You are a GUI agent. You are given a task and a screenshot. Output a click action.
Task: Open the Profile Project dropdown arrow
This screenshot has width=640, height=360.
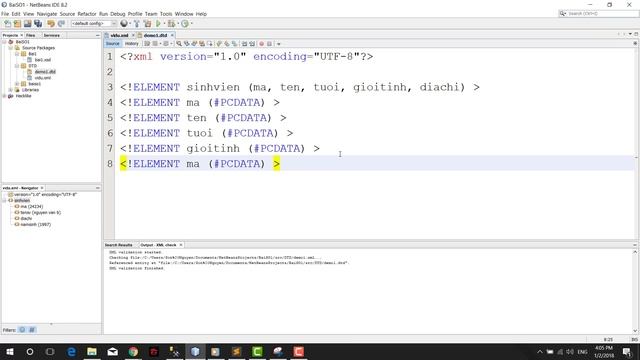pos(191,24)
